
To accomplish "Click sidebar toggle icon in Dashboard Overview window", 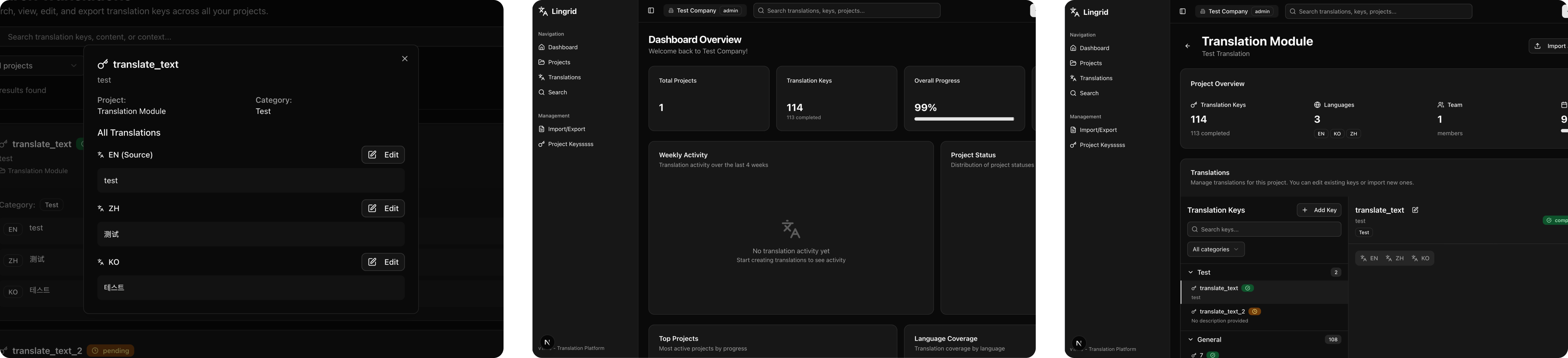I will (651, 11).
